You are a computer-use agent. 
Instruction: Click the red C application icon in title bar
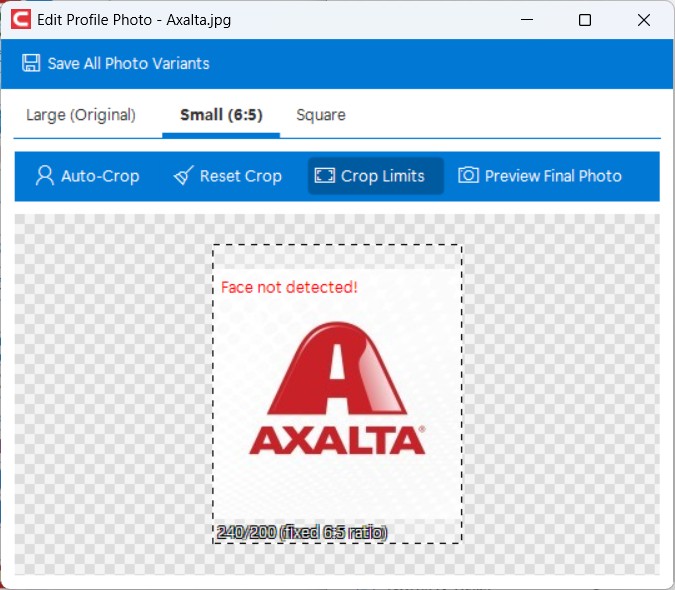click(x=21, y=20)
